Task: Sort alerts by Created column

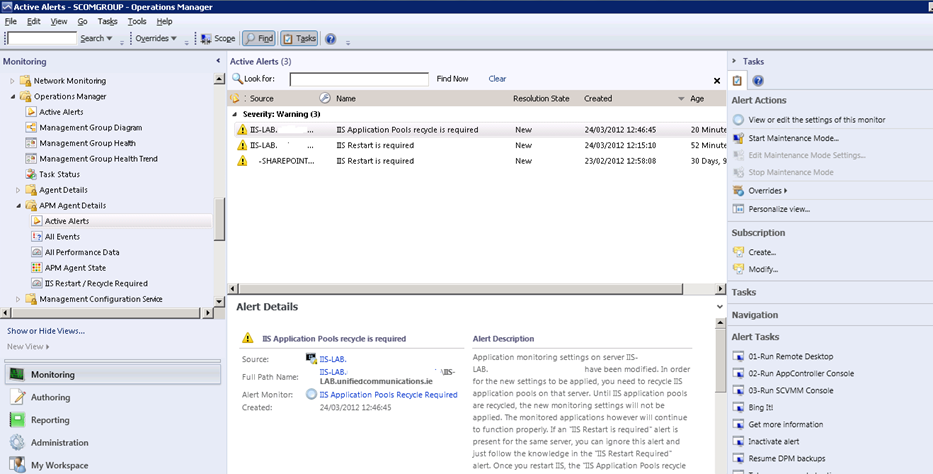Action: [x=598, y=99]
